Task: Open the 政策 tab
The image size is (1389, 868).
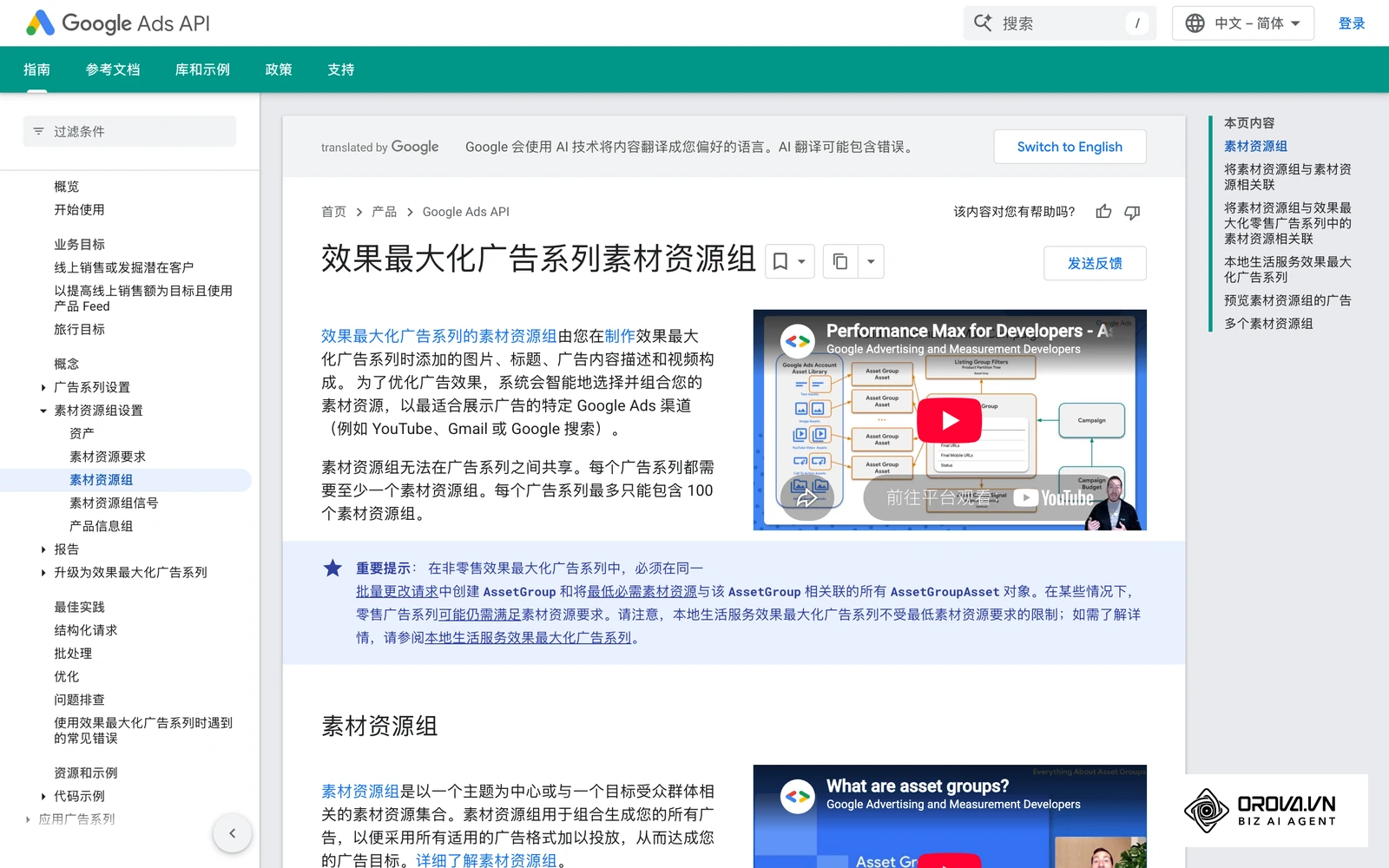Action: point(279,69)
